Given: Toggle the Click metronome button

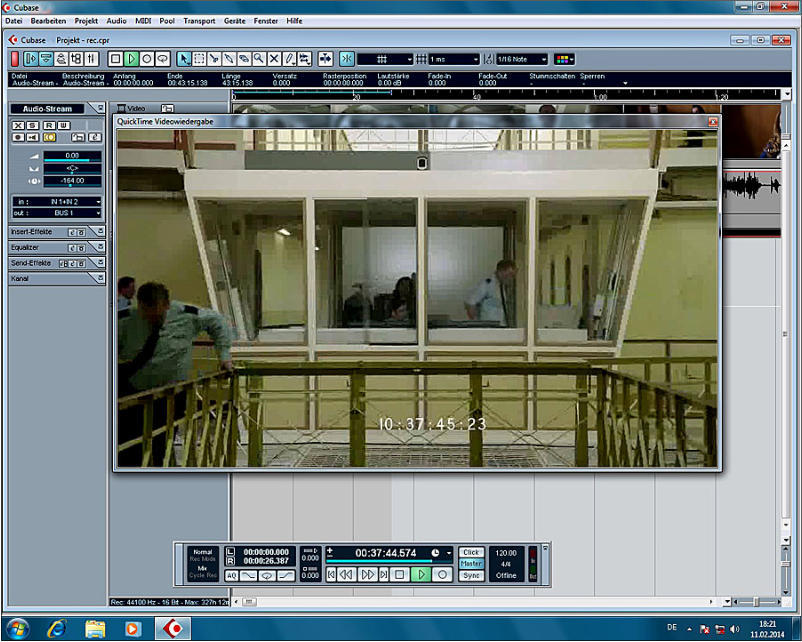Looking at the screenshot, I should 470,552.
